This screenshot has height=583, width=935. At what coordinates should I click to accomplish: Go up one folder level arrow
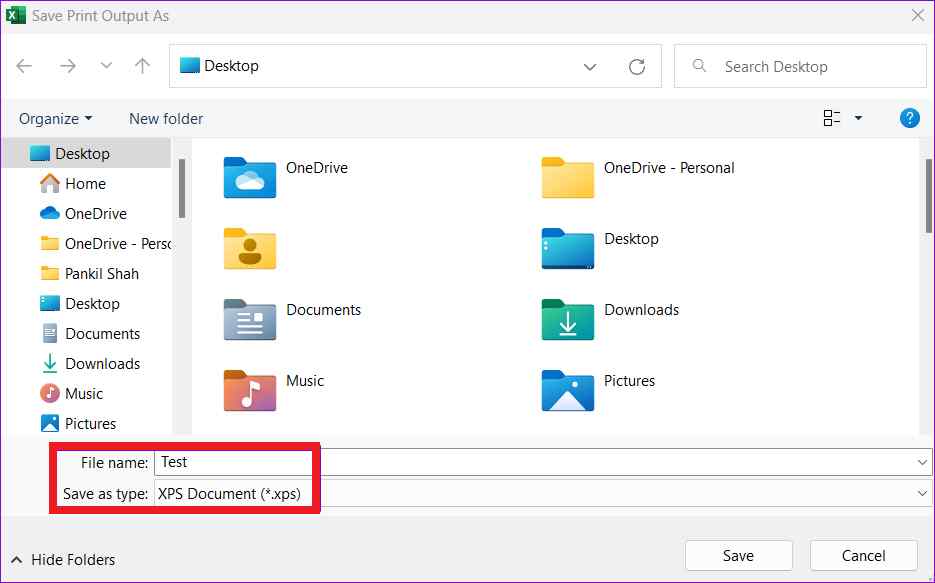(142, 66)
